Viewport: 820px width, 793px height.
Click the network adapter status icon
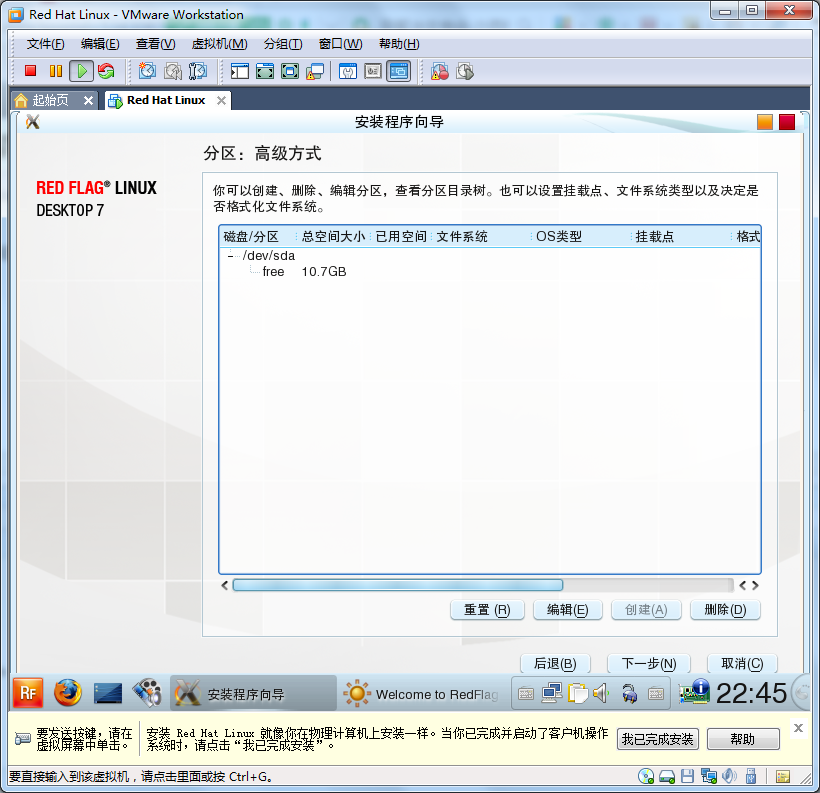tap(709, 776)
